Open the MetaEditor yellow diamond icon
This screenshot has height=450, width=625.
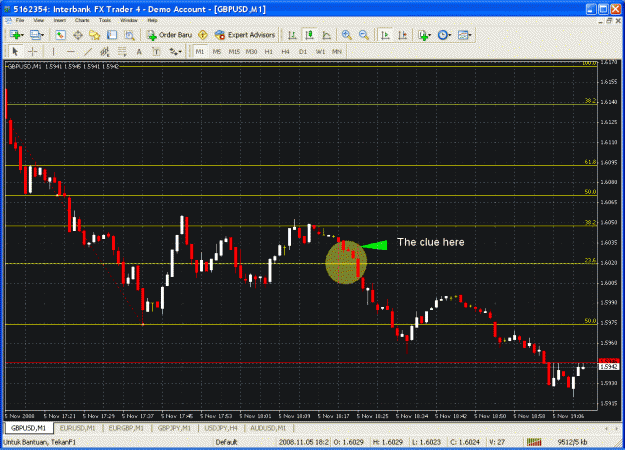[203, 35]
